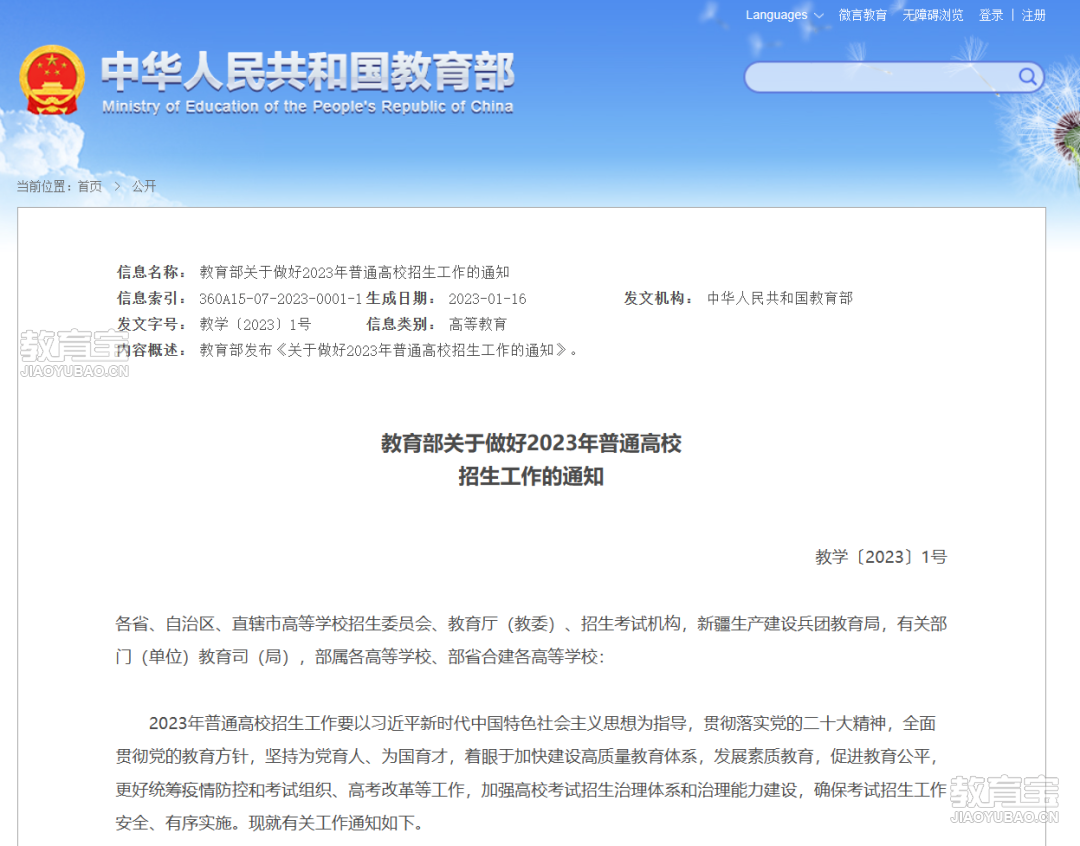Click the addressee line starting 各省、自治区

(531, 640)
